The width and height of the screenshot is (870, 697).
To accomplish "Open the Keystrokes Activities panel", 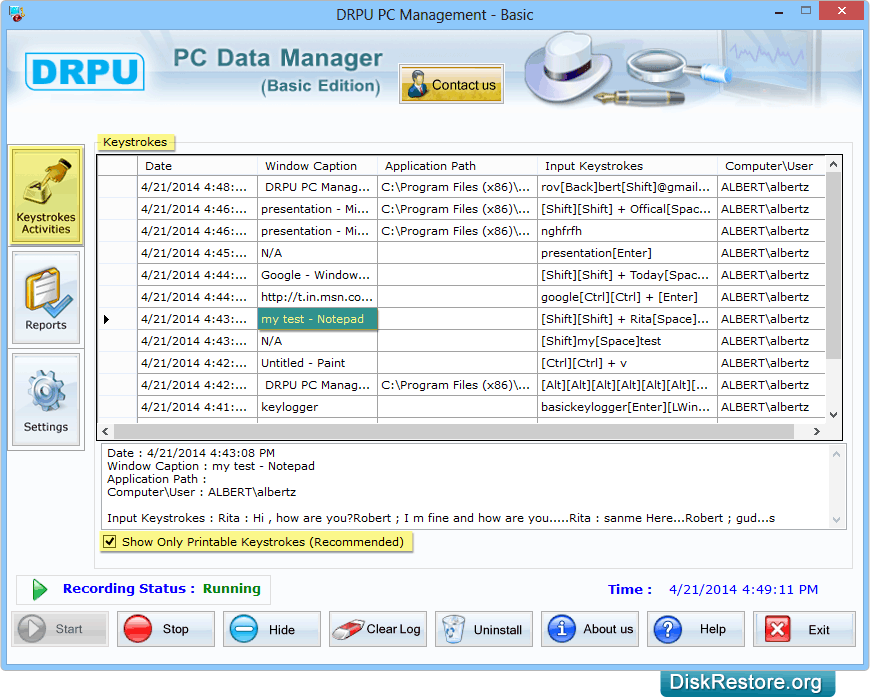I will [46, 195].
